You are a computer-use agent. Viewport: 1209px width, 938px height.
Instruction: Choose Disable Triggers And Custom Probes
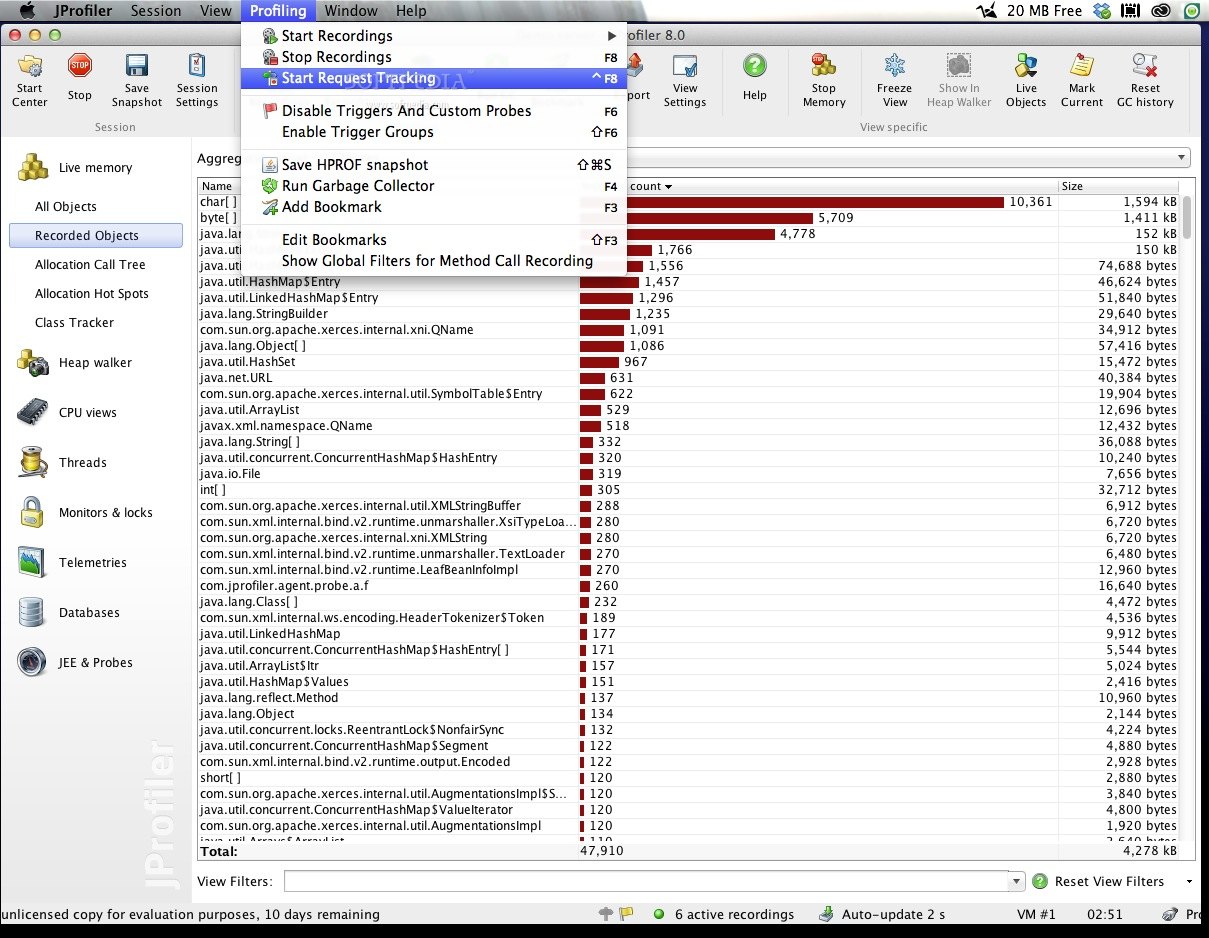point(433,111)
